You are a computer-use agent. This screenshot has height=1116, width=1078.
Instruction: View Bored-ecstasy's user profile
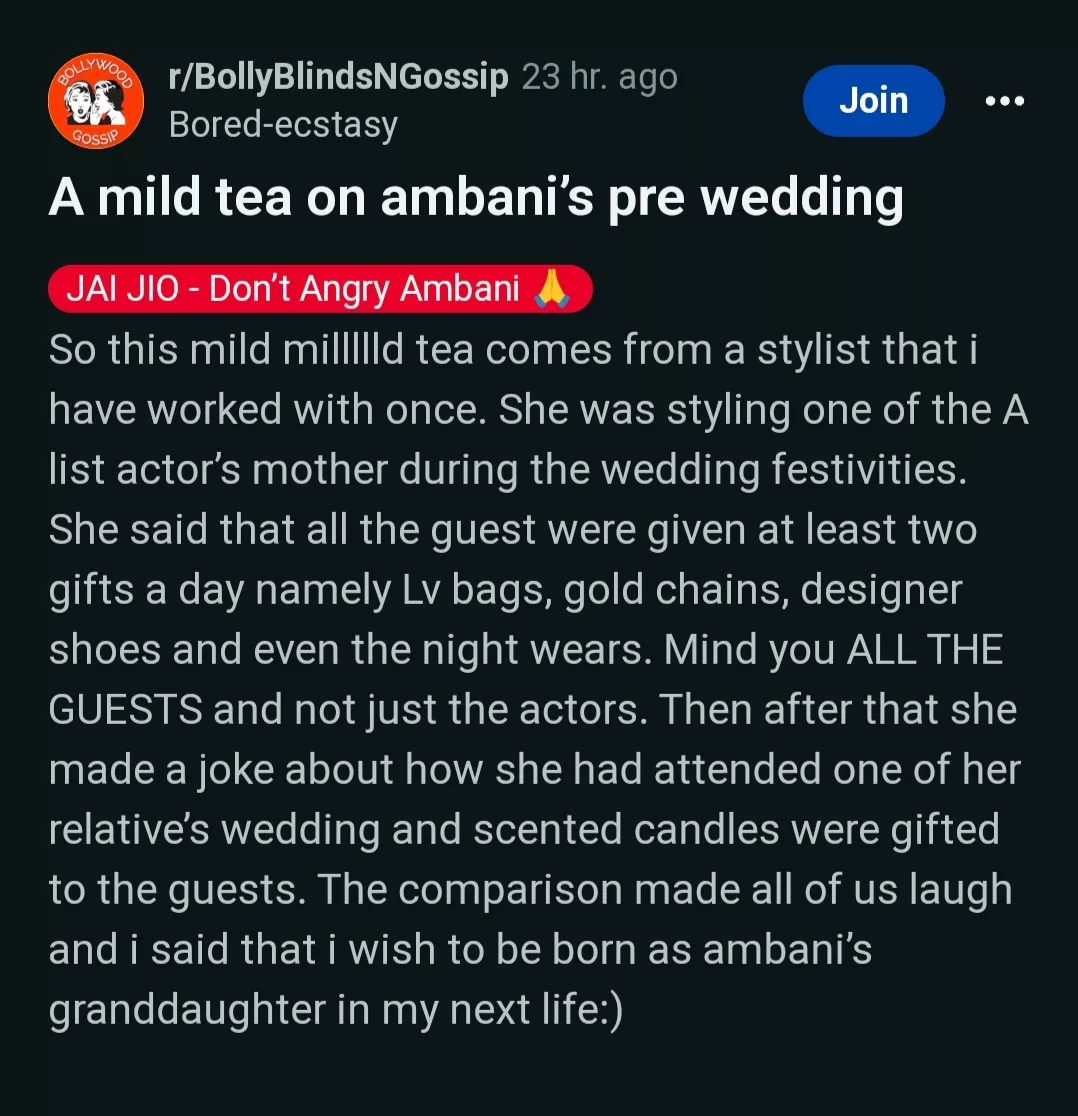[283, 125]
